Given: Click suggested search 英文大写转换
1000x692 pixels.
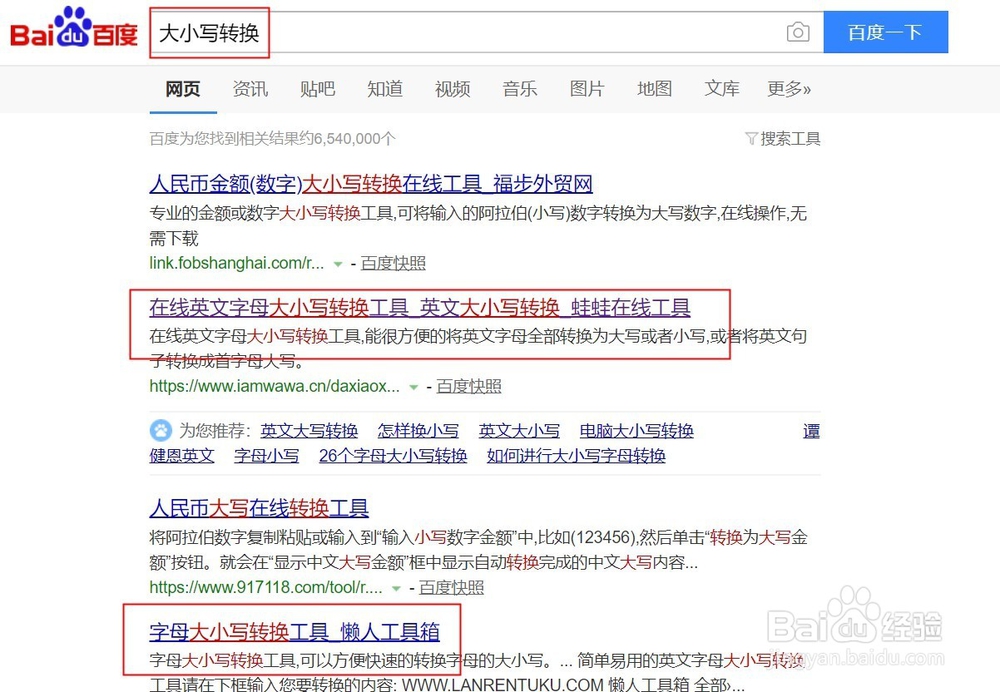Looking at the screenshot, I should (x=310, y=431).
